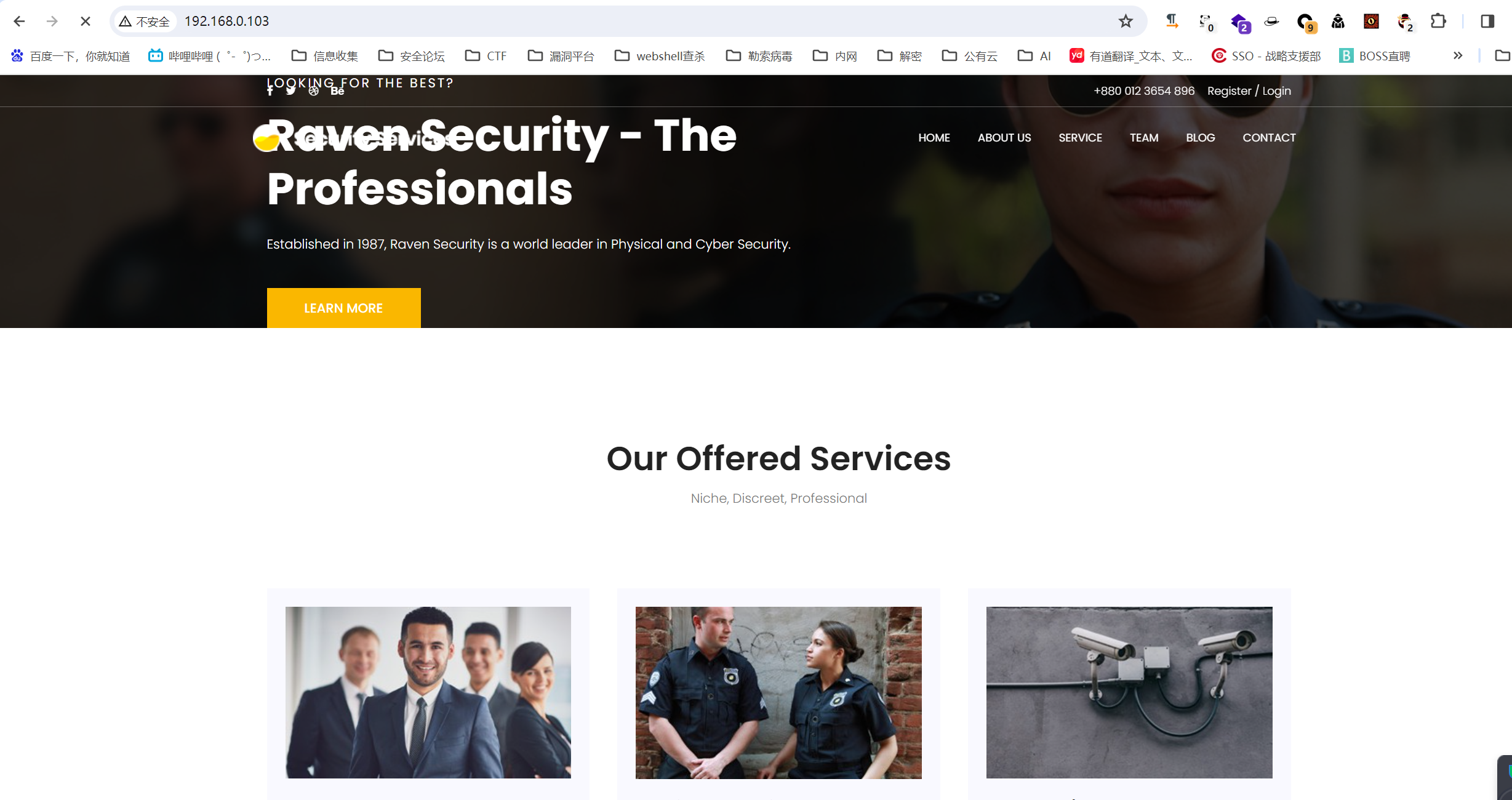Toggle the browser side panel icon
This screenshot has width=1512, height=800.
pyautogui.click(x=1487, y=22)
